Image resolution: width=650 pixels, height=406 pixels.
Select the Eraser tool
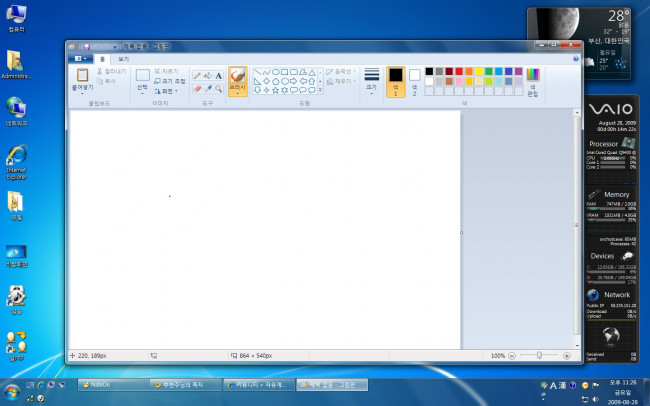click(x=197, y=89)
